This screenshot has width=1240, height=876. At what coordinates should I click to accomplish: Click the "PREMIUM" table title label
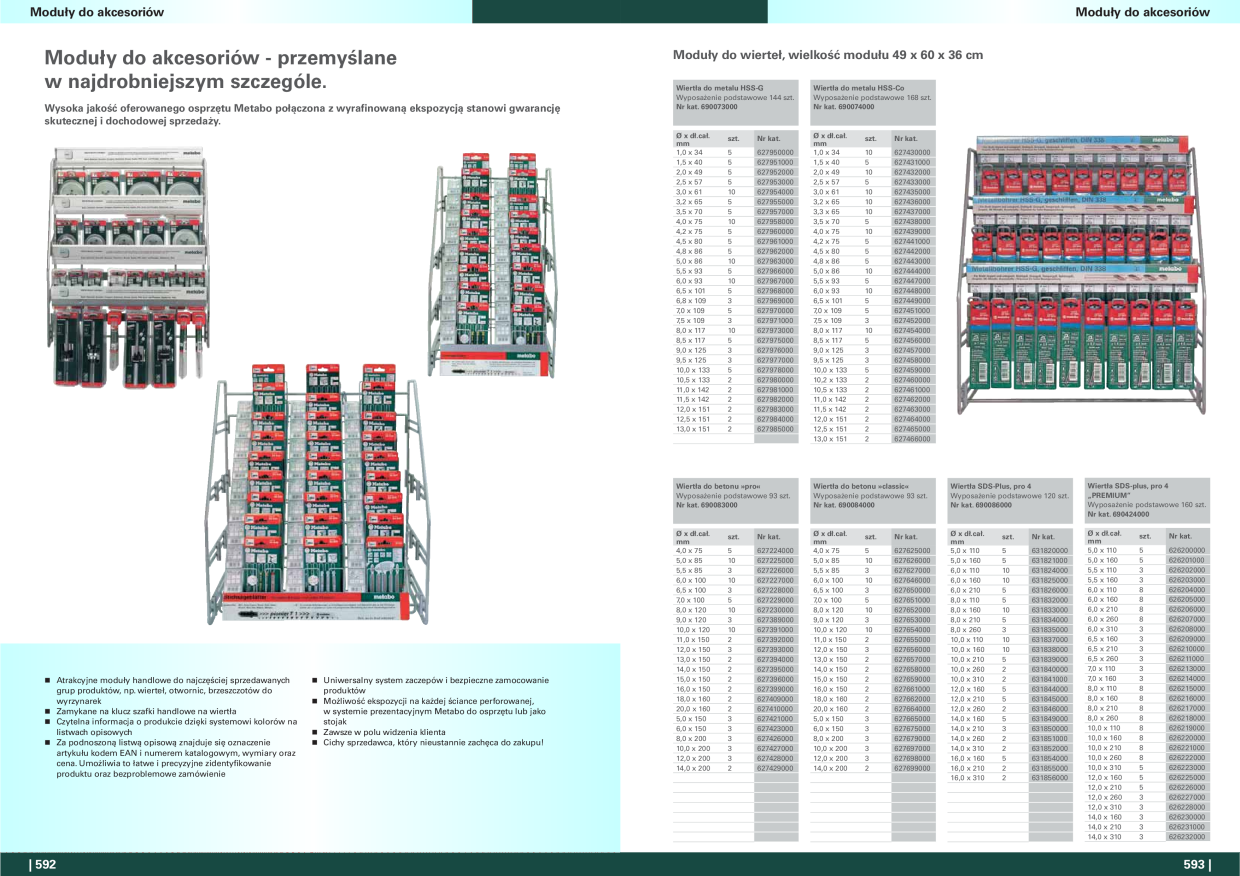[1110, 495]
